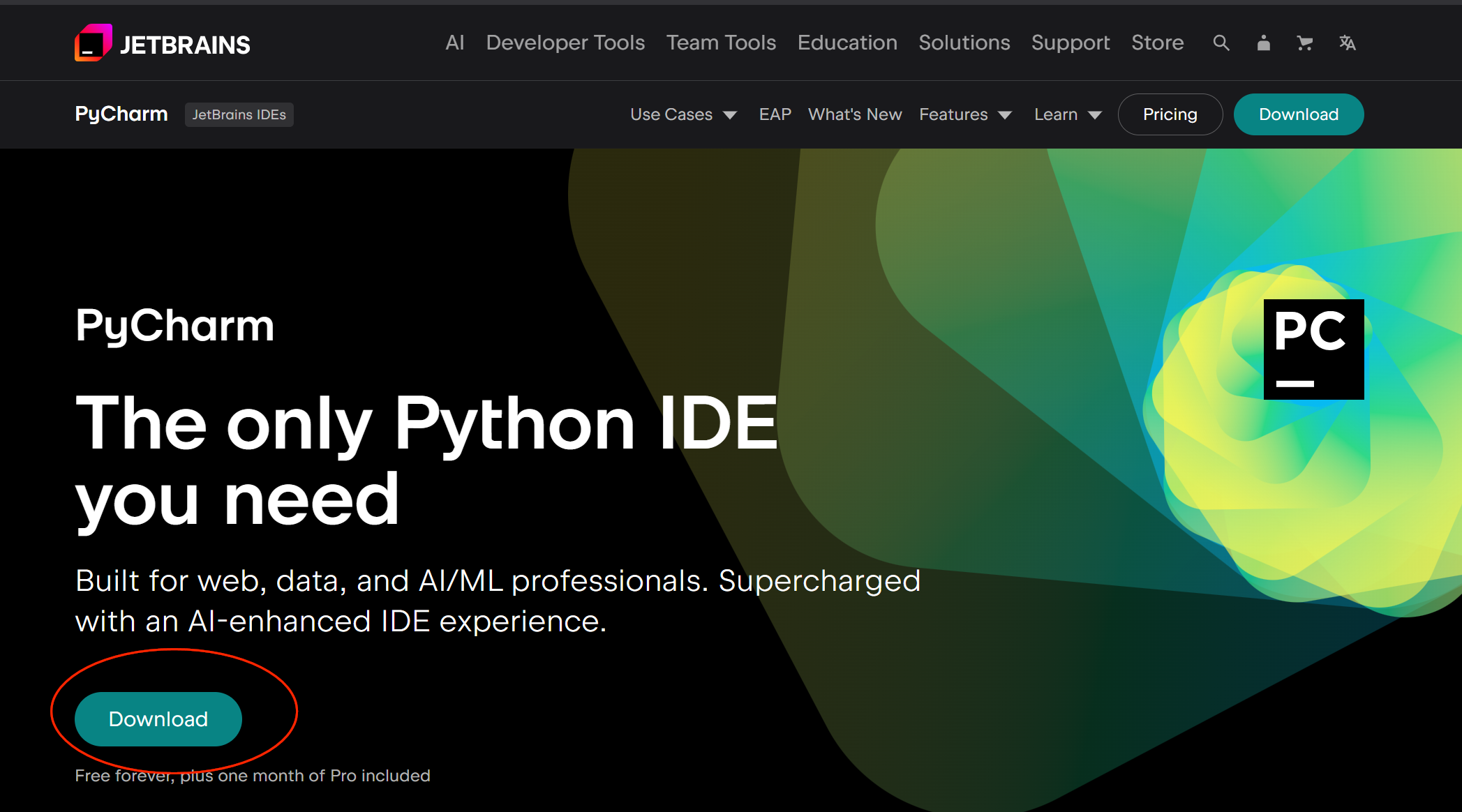Open the Team Tools menu

pos(721,43)
